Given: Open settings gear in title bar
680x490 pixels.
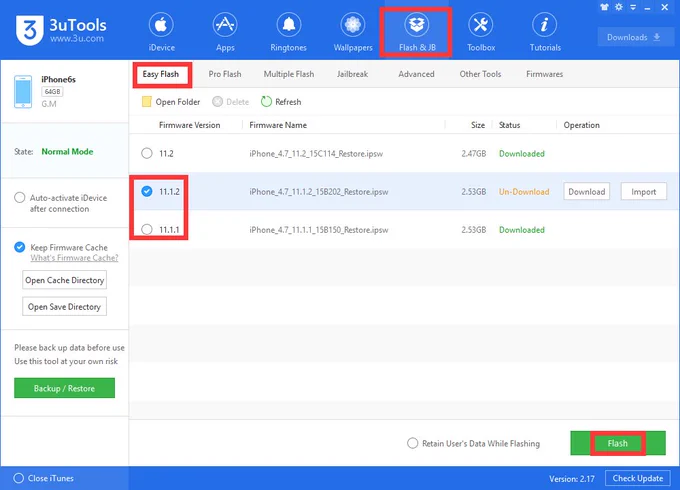Looking at the screenshot, I should (x=619, y=7).
